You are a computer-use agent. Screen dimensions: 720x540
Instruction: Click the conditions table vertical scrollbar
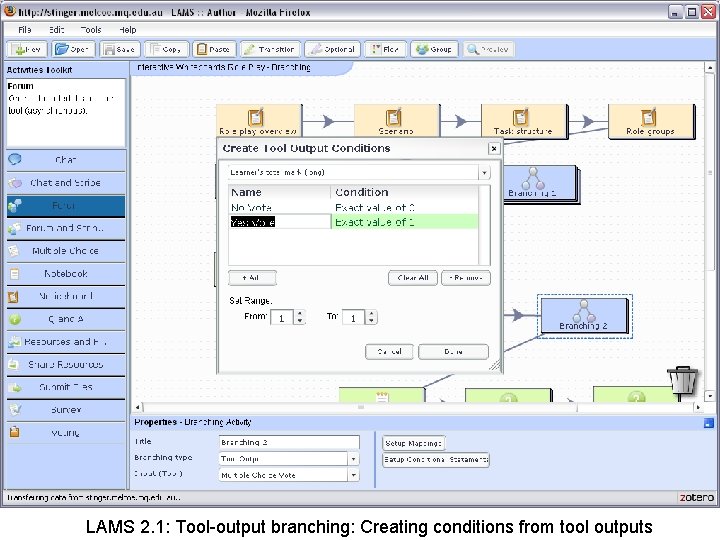point(484,225)
